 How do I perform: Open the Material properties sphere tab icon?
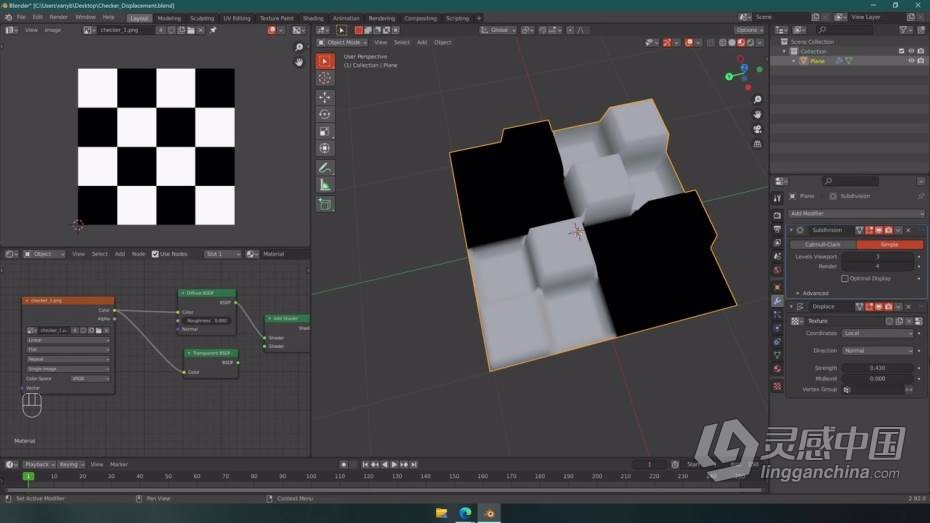pyautogui.click(x=778, y=369)
